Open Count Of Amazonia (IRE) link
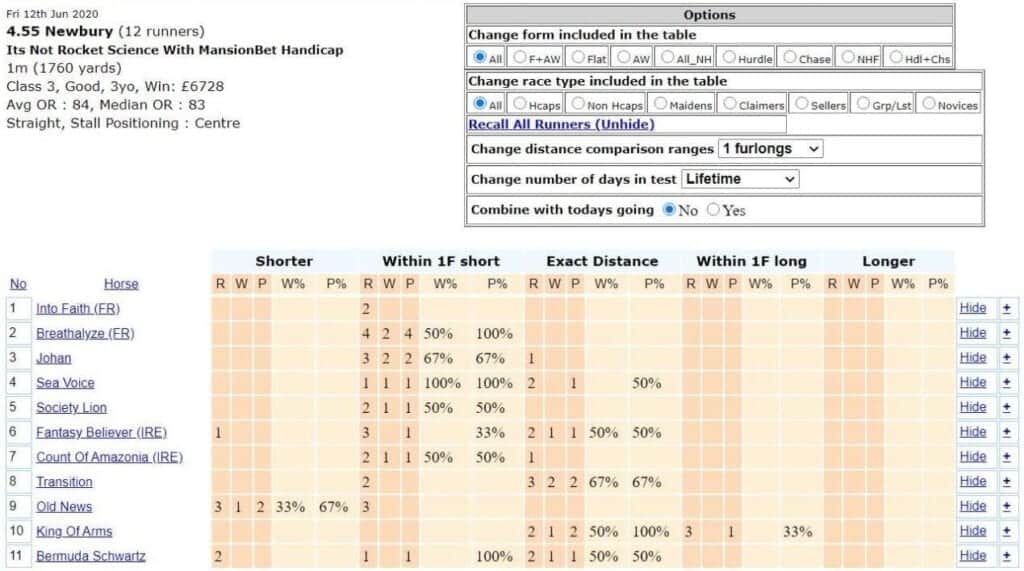The width and height of the screenshot is (1024, 571). click(x=109, y=457)
